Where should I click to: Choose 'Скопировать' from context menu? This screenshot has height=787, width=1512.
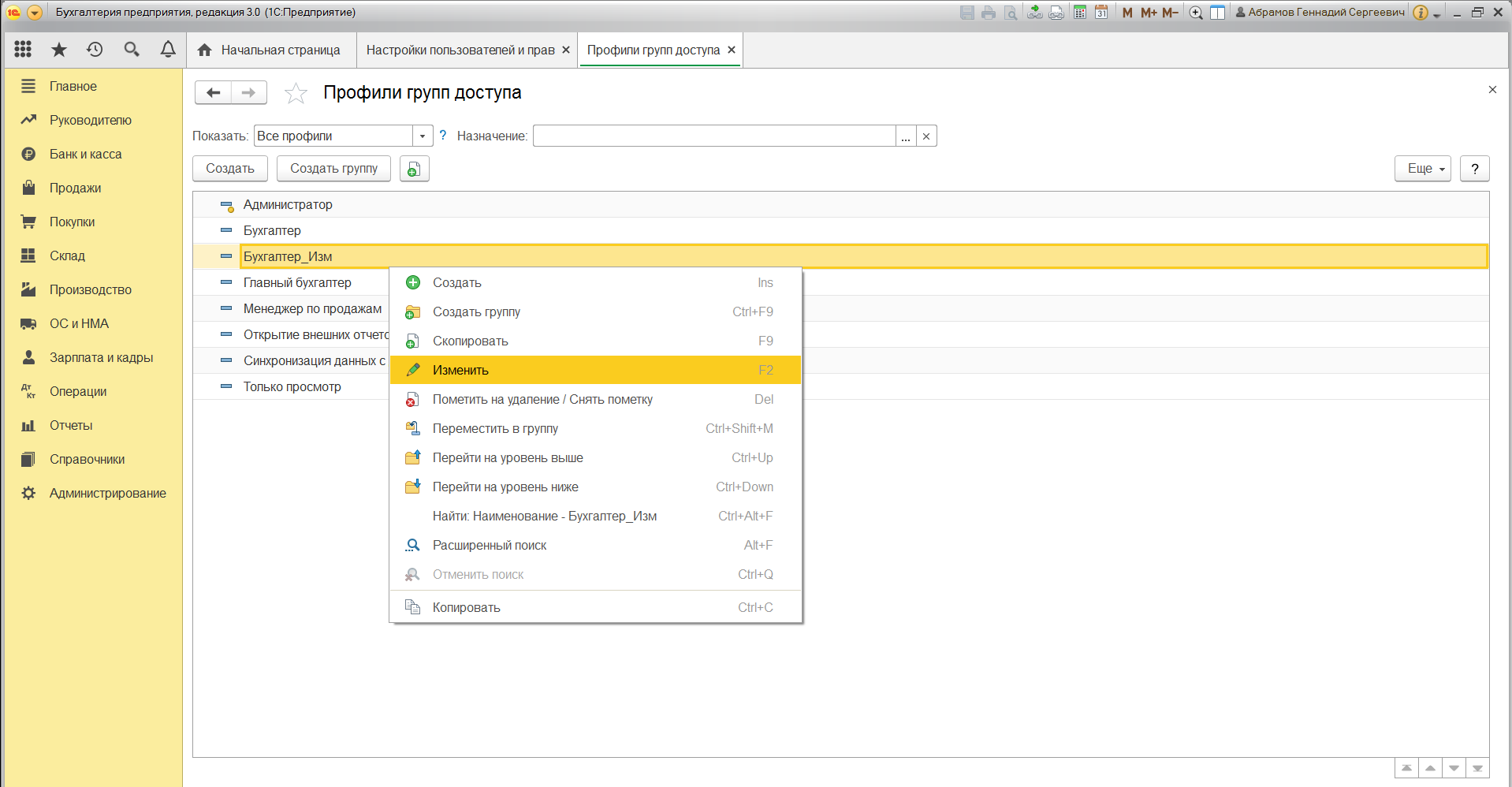470,341
